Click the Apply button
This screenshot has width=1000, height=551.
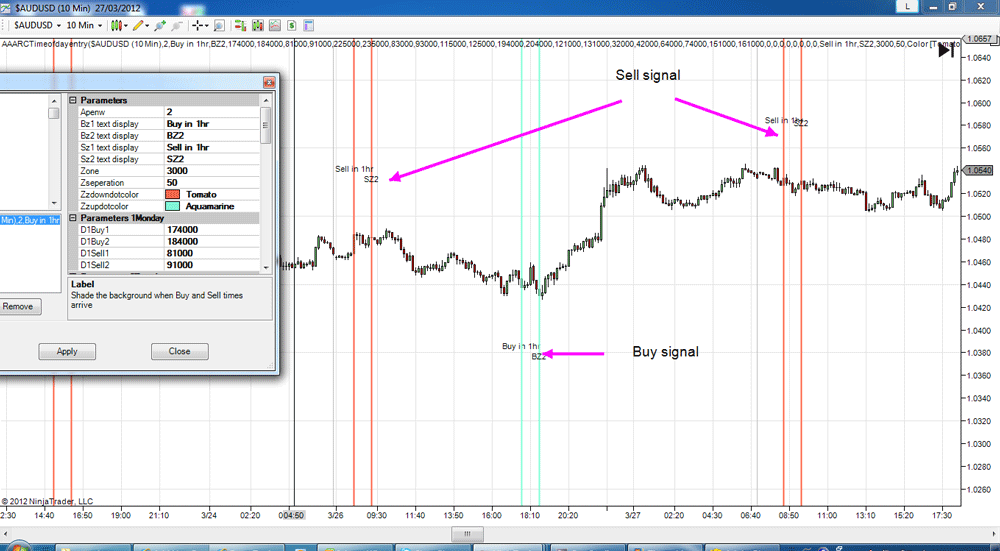click(x=67, y=351)
